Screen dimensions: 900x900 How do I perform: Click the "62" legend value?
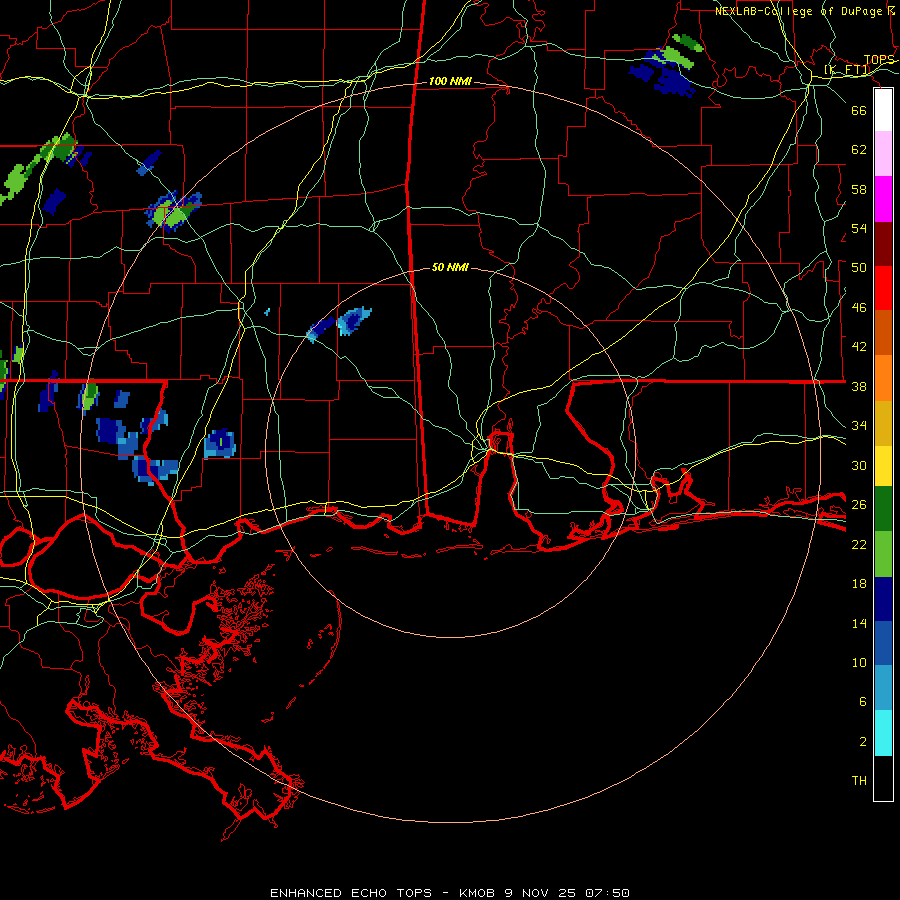pos(859,149)
